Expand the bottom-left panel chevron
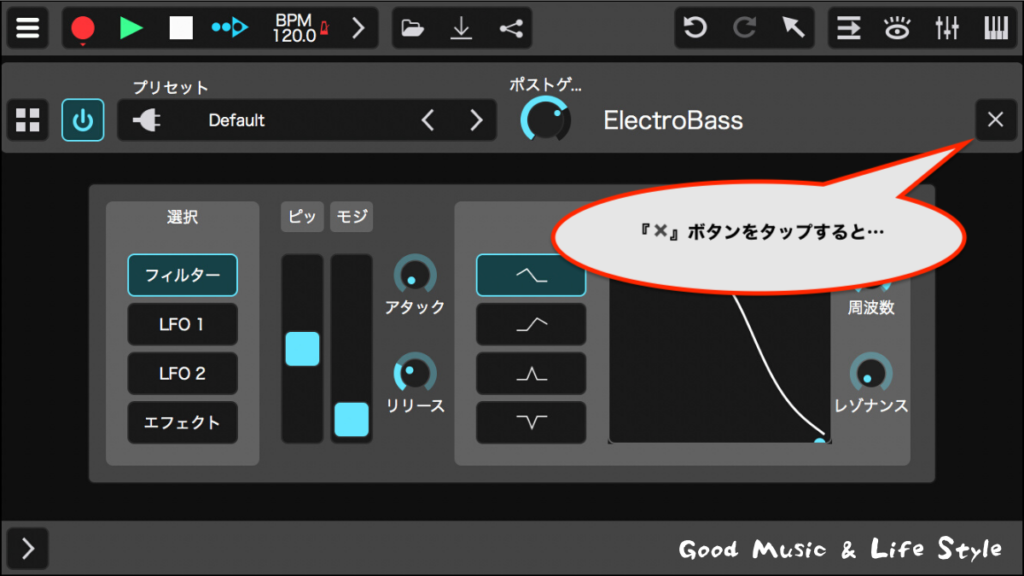The height and width of the screenshot is (576, 1024). click(27, 549)
